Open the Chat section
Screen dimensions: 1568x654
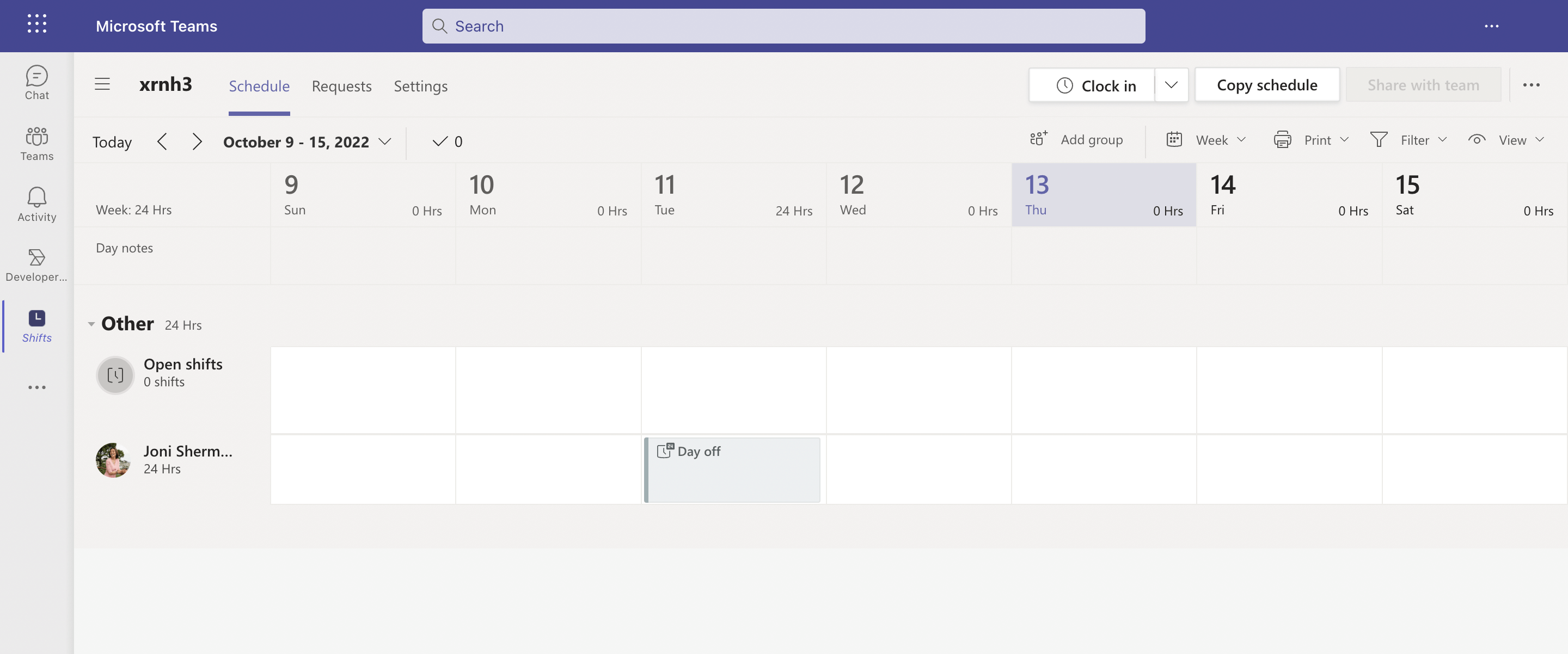[36, 83]
